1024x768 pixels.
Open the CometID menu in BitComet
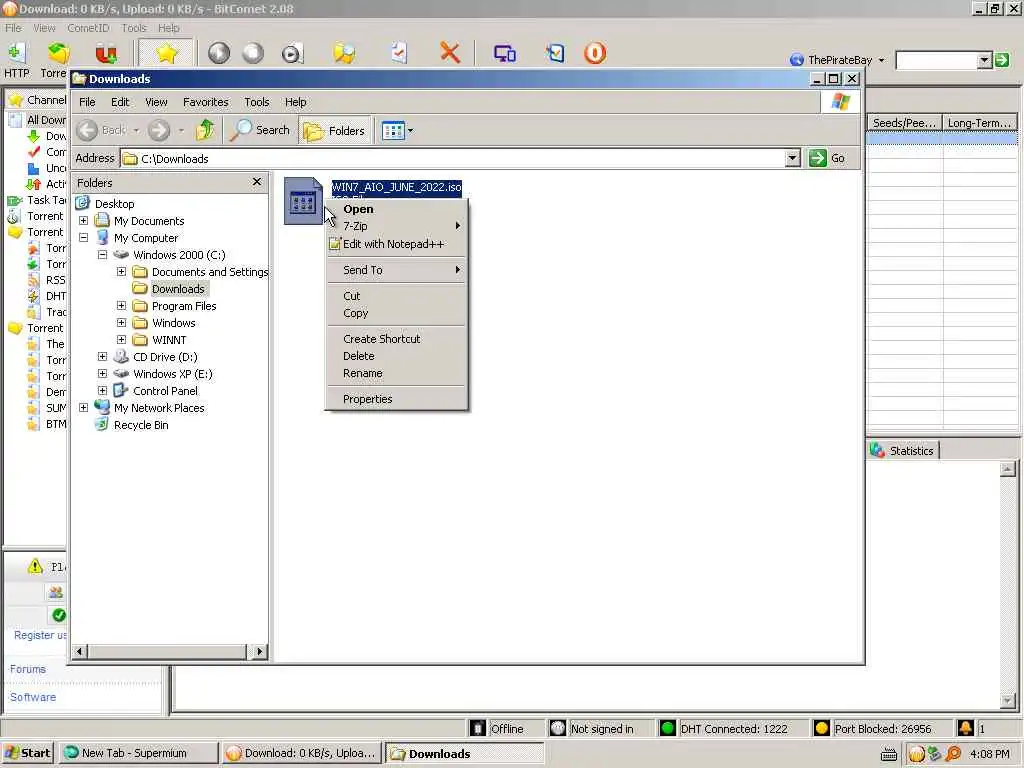point(88,28)
